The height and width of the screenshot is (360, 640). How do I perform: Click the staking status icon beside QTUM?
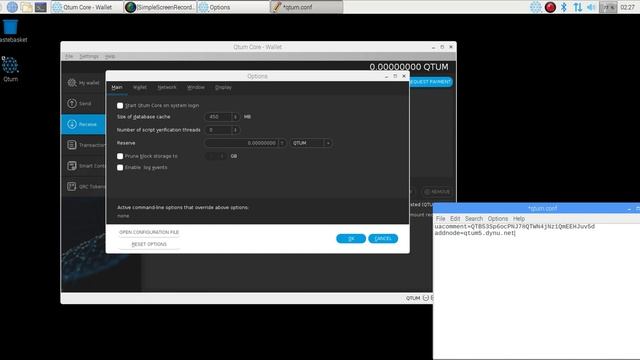point(426,298)
